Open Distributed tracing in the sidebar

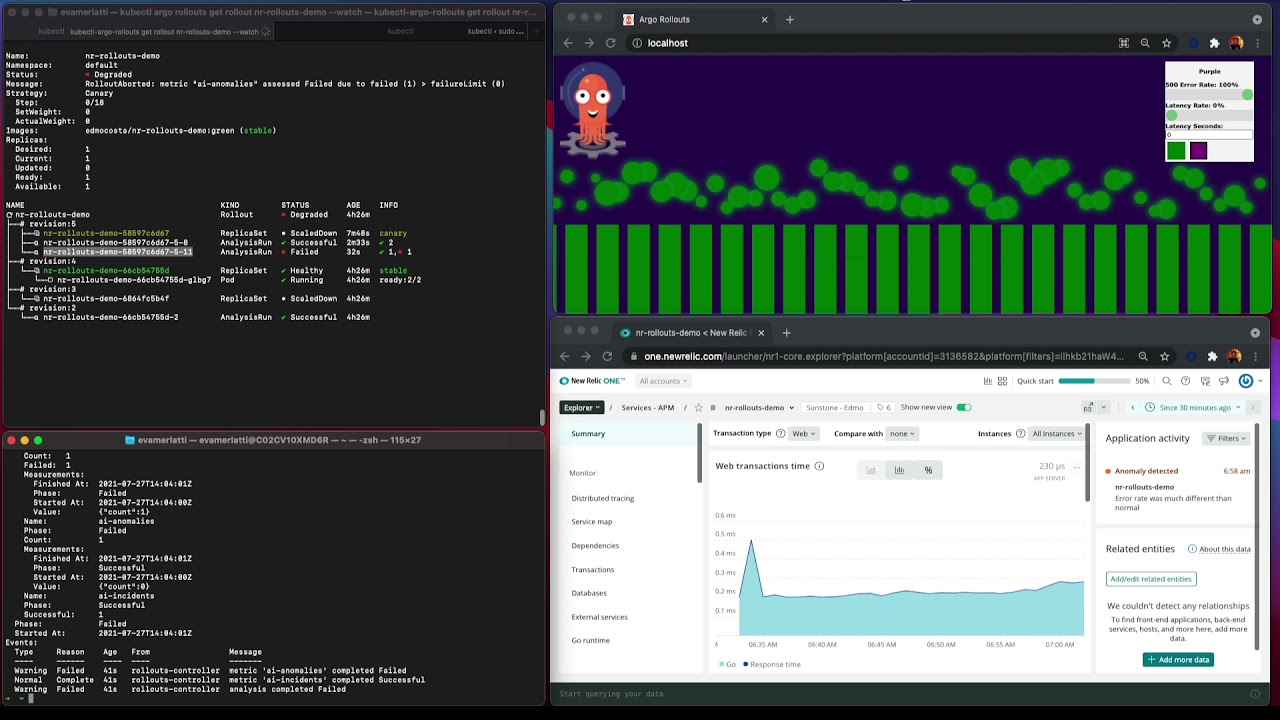click(x=602, y=498)
